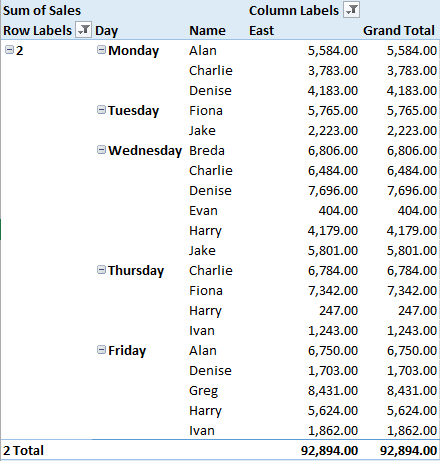
Task: Collapse the Monday group
Action: [101, 50]
